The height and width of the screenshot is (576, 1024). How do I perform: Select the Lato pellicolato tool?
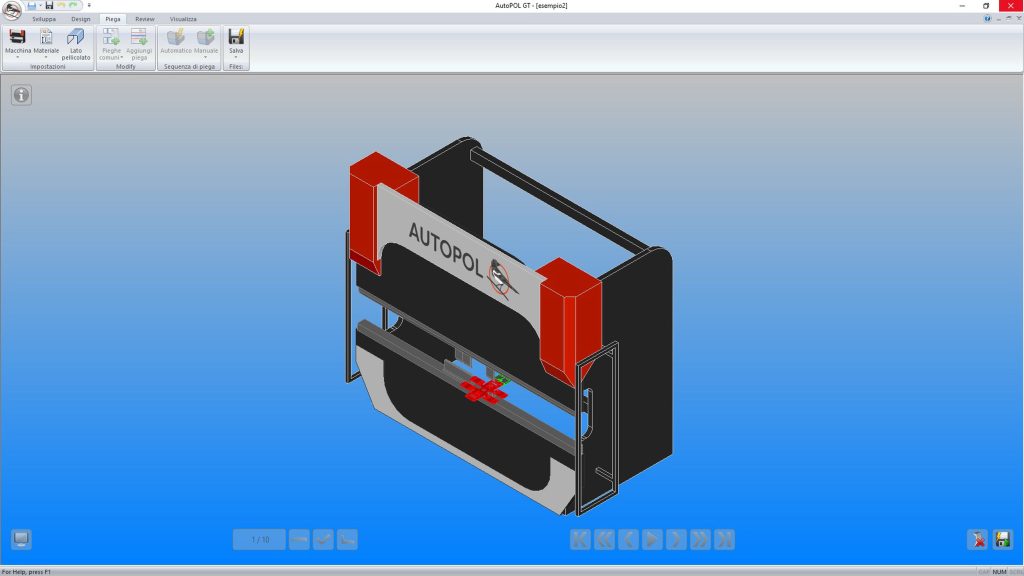[x=76, y=44]
